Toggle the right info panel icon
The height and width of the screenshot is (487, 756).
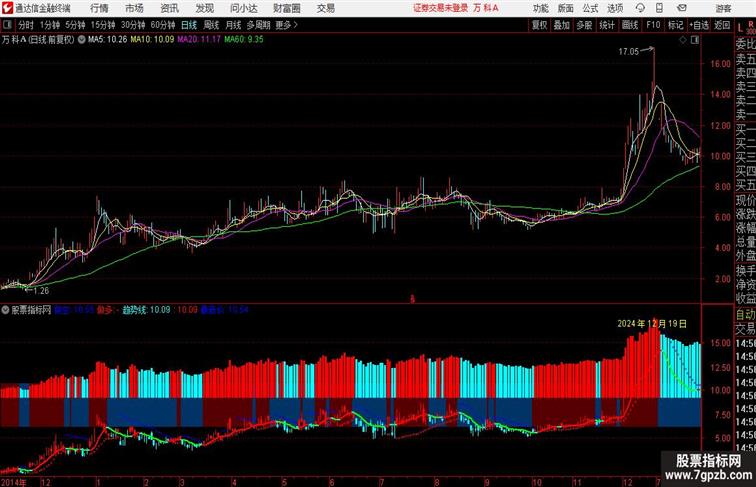coord(695,40)
